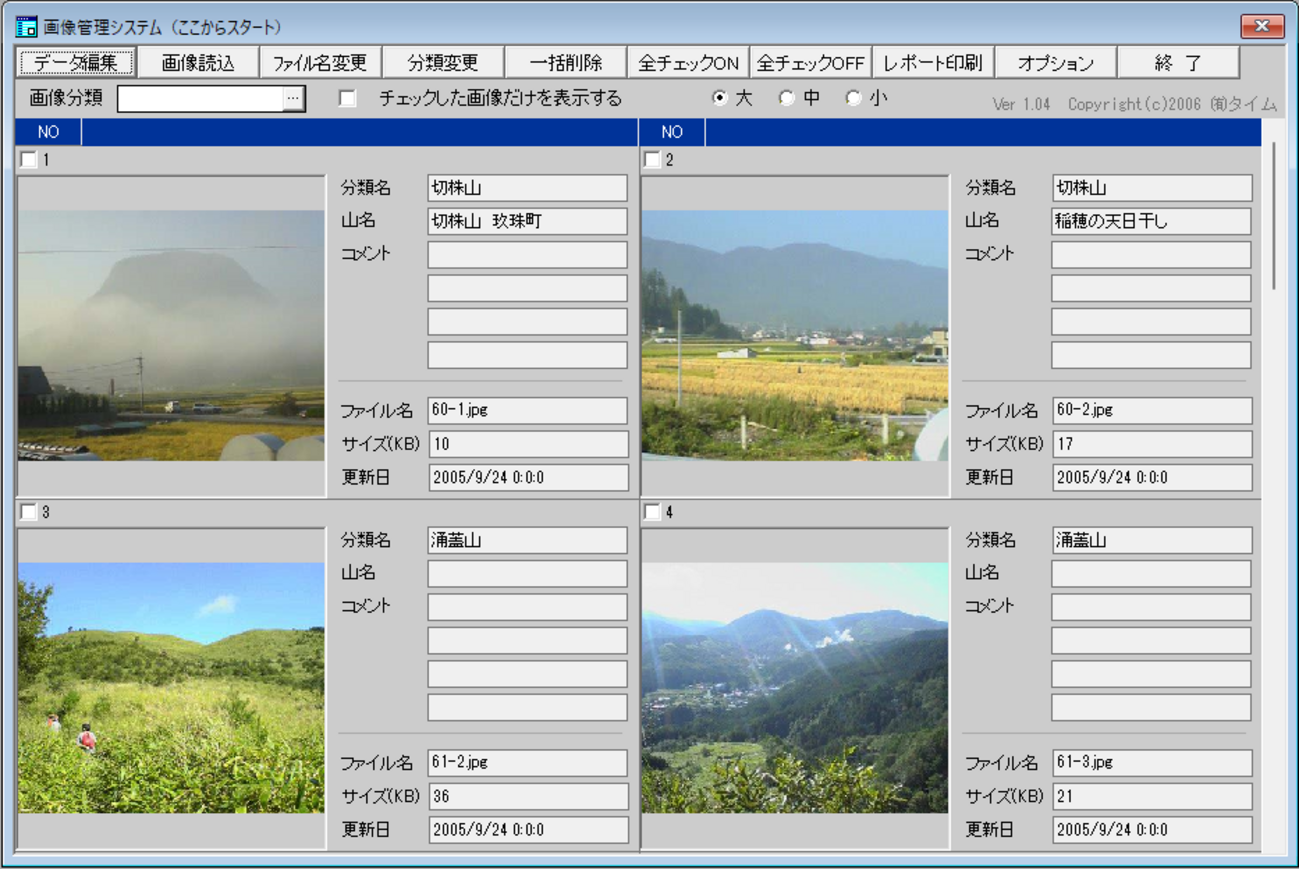Click 全チェックON to check all
1299x869 pixels.
688,62
